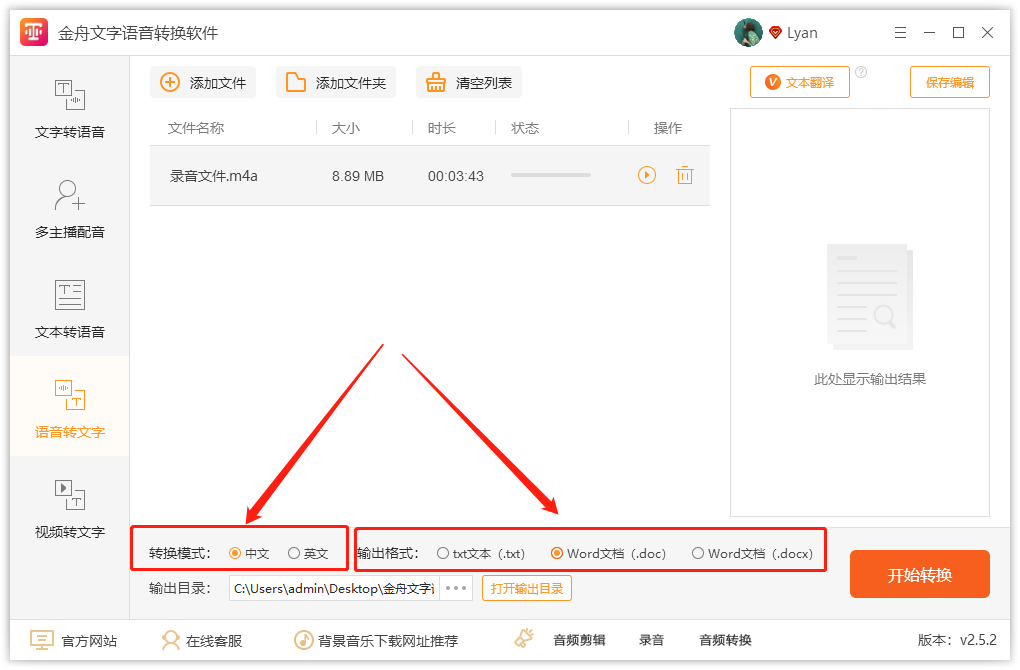Screen dimensions: 1020x670
Task: Clear the list with 清空列表
Action: [x=468, y=83]
